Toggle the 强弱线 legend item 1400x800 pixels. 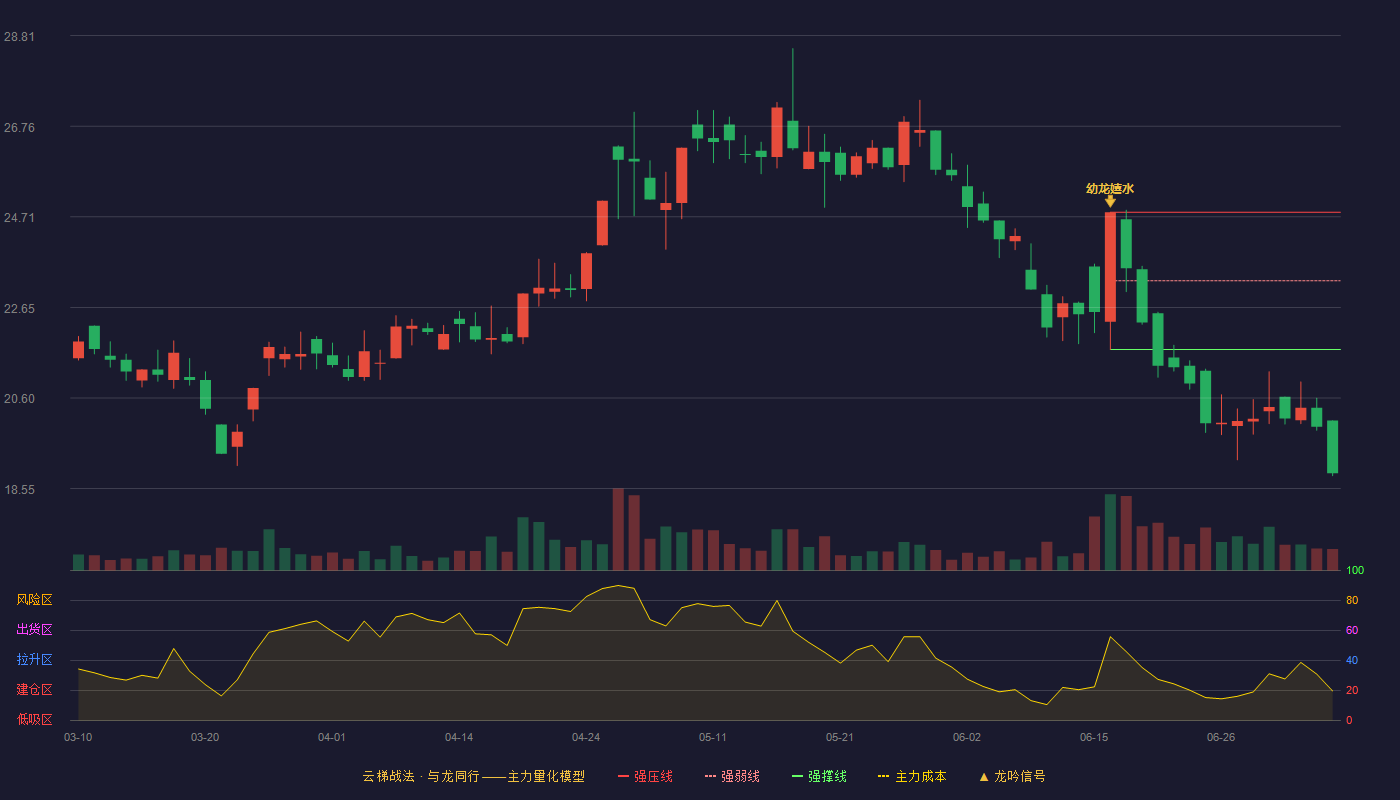tap(732, 776)
